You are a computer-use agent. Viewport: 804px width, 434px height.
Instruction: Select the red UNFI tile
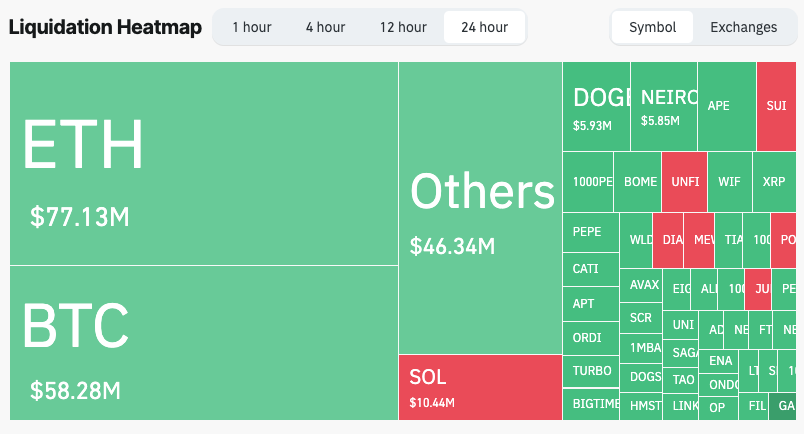pos(685,182)
